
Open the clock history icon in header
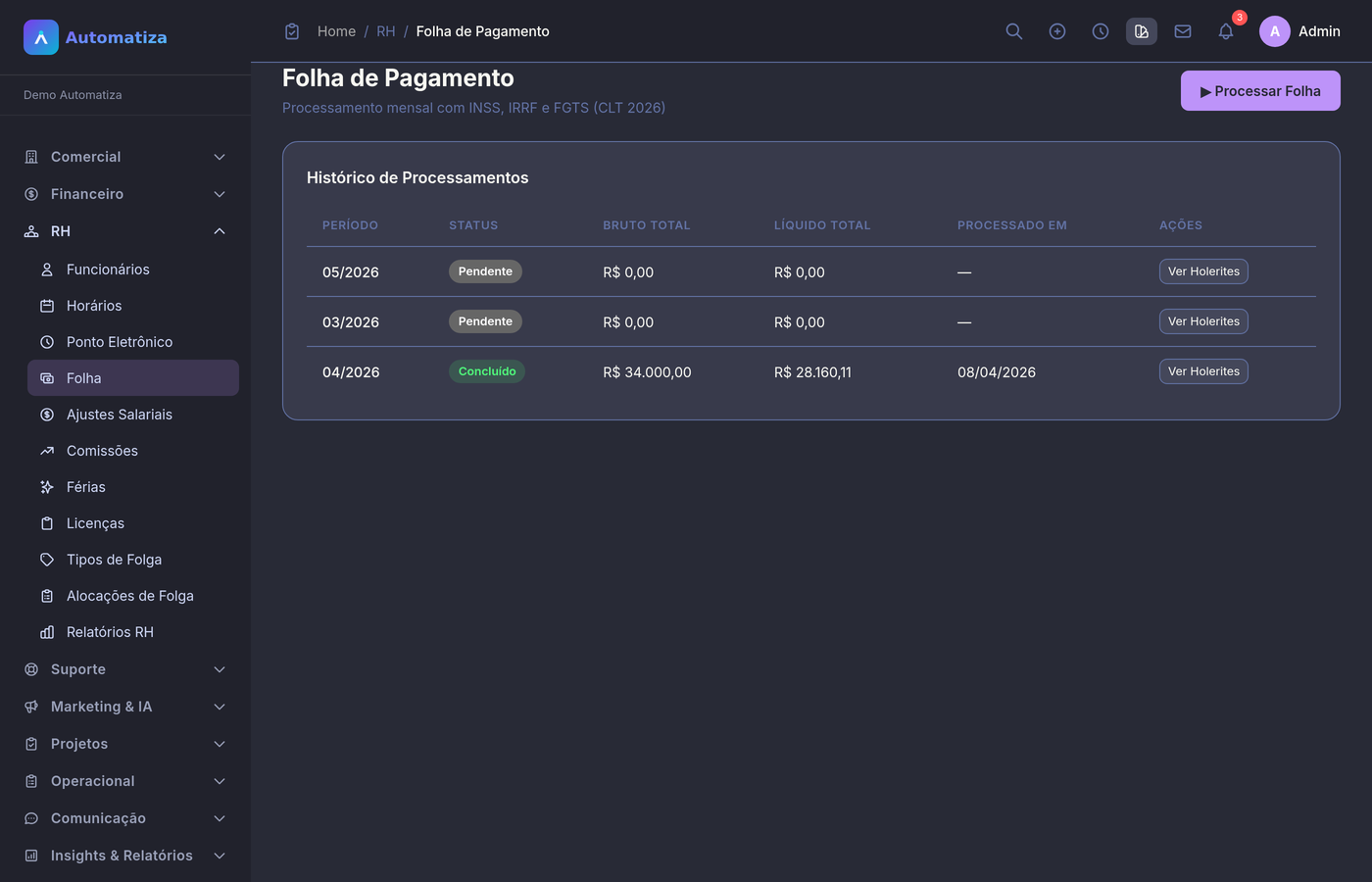click(x=1101, y=31)
